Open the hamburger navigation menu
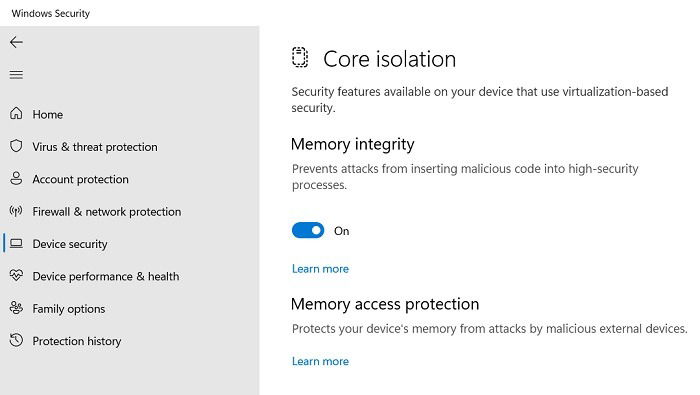 (x=16, y=75)
